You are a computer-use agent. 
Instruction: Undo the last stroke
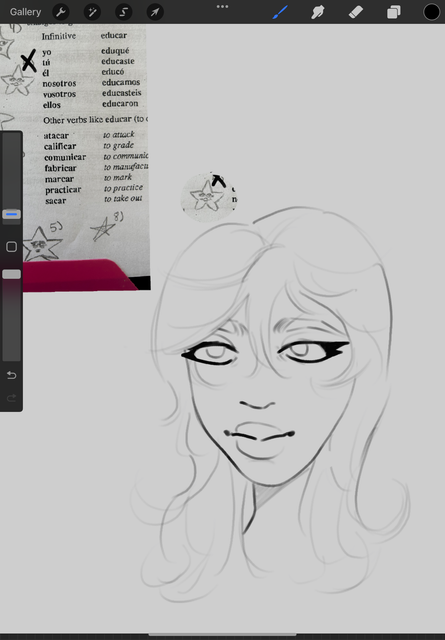11,375
